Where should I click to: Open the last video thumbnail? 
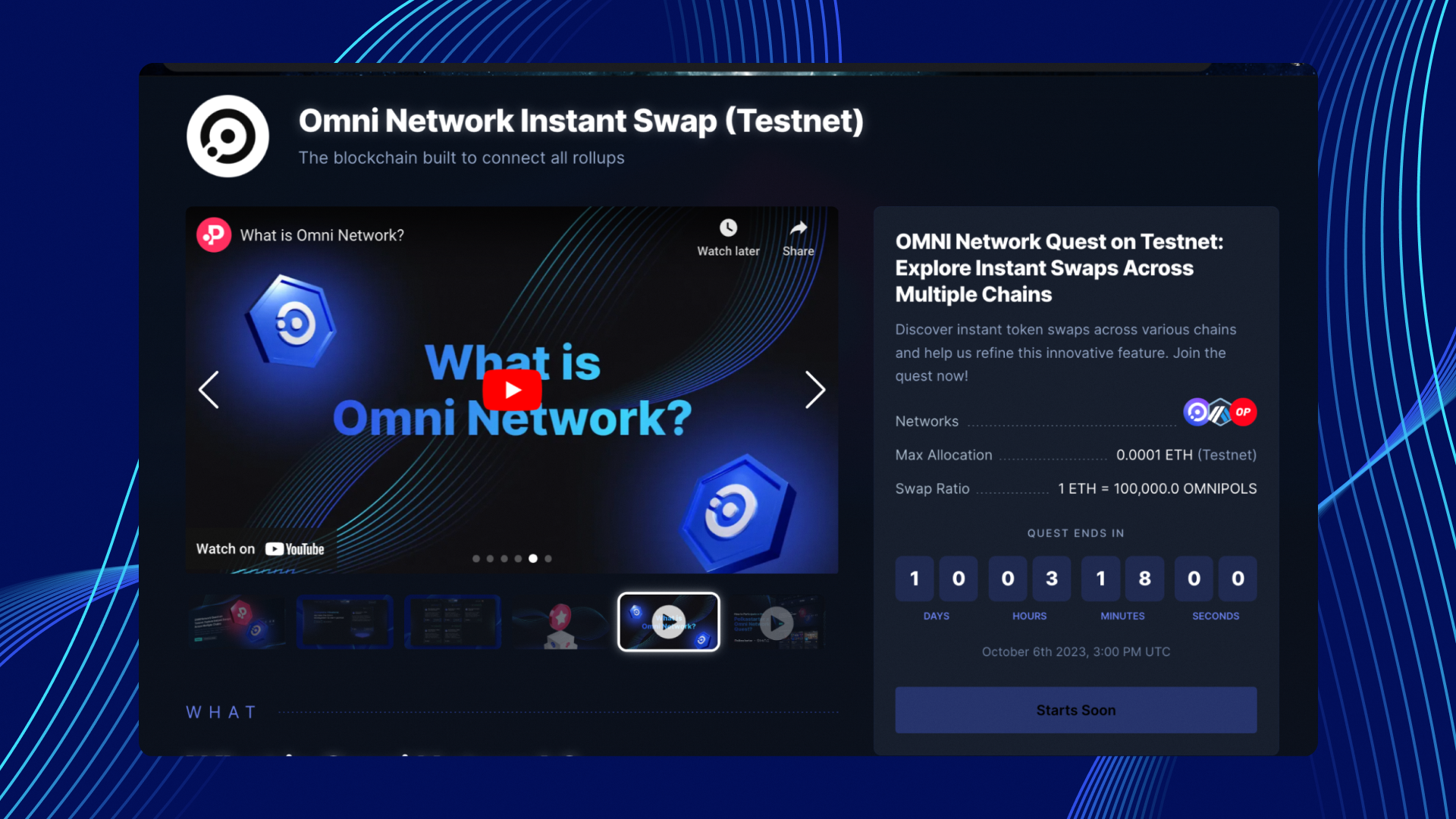tap(777, 622)
